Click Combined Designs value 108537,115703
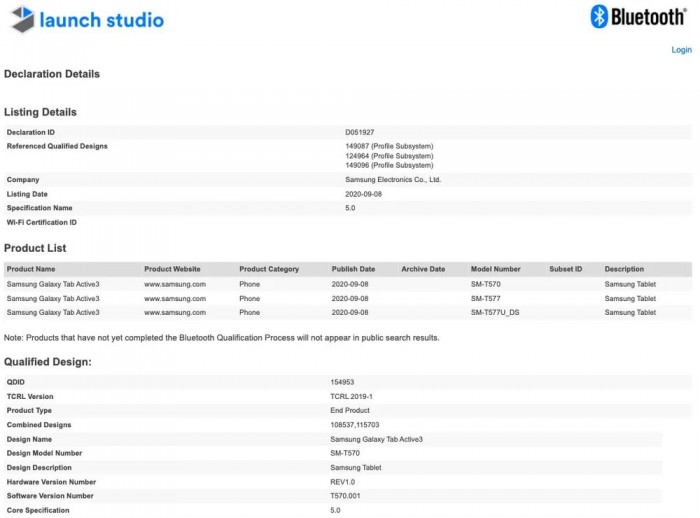This screenshot has width=700, height=518. point(360,425)
